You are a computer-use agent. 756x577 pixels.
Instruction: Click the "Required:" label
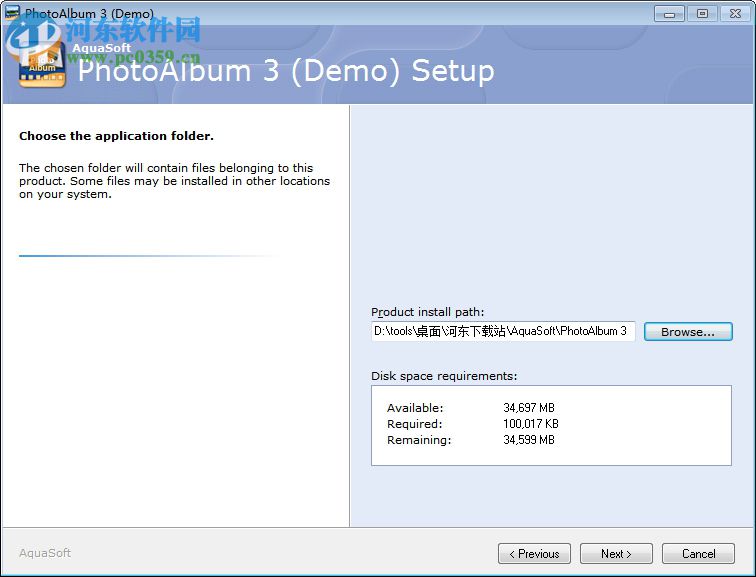point(415,424)
